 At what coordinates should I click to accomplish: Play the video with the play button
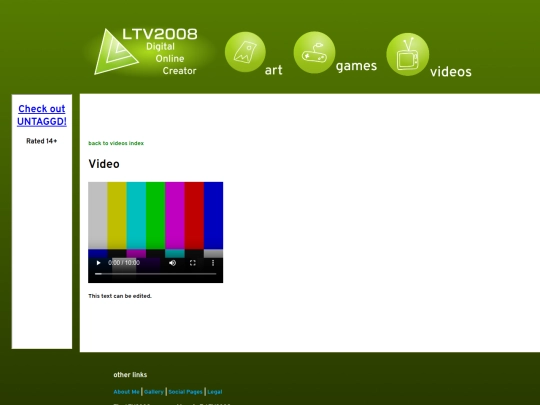(x=98, y=263)
